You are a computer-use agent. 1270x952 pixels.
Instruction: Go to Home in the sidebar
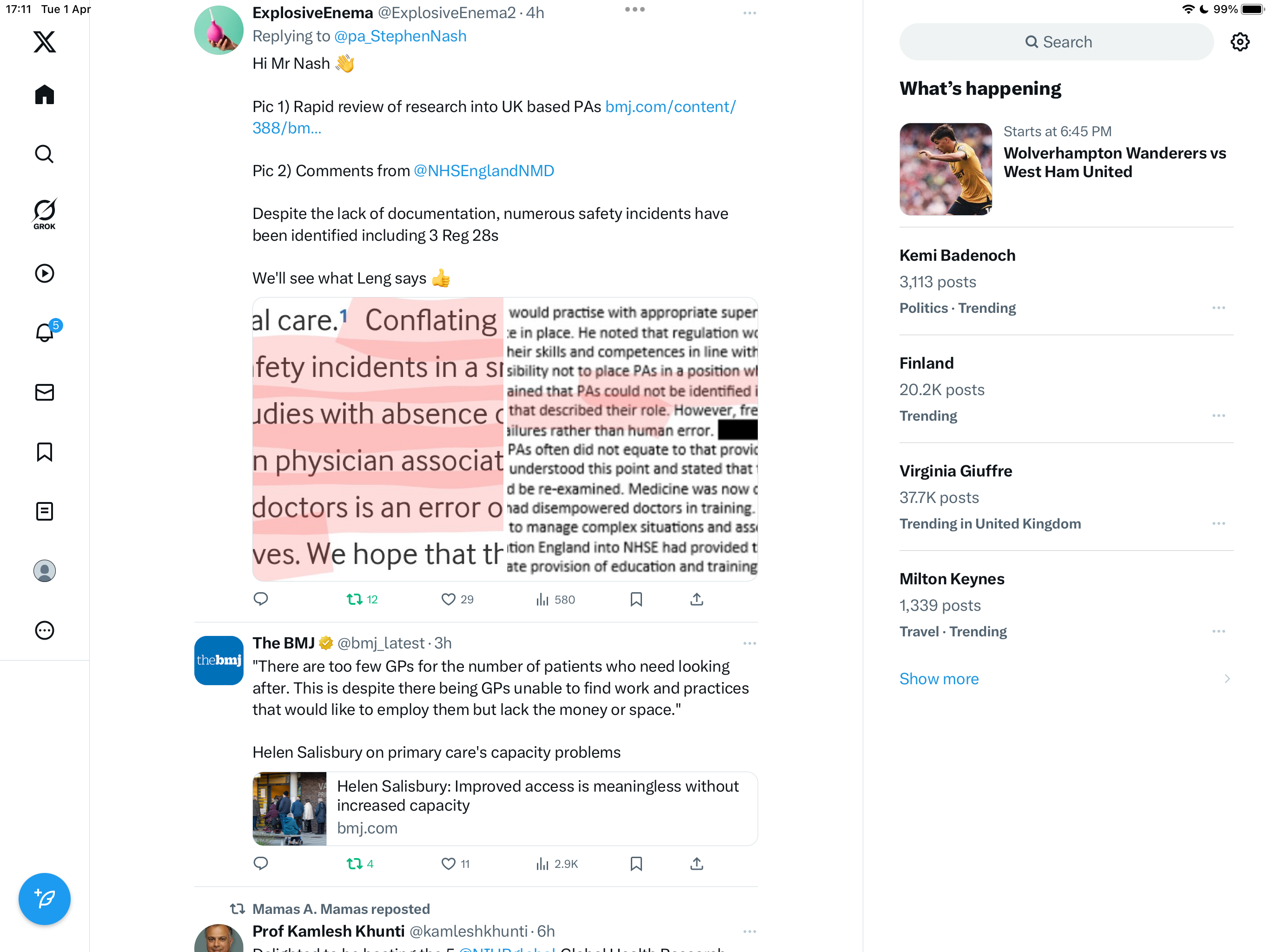(44, 95)
